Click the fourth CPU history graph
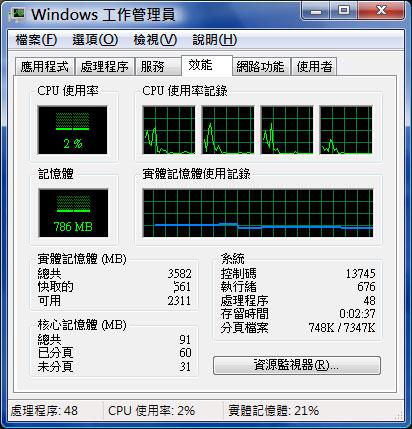This screenshot has height=429, width=412. click(x=346, y=130)
